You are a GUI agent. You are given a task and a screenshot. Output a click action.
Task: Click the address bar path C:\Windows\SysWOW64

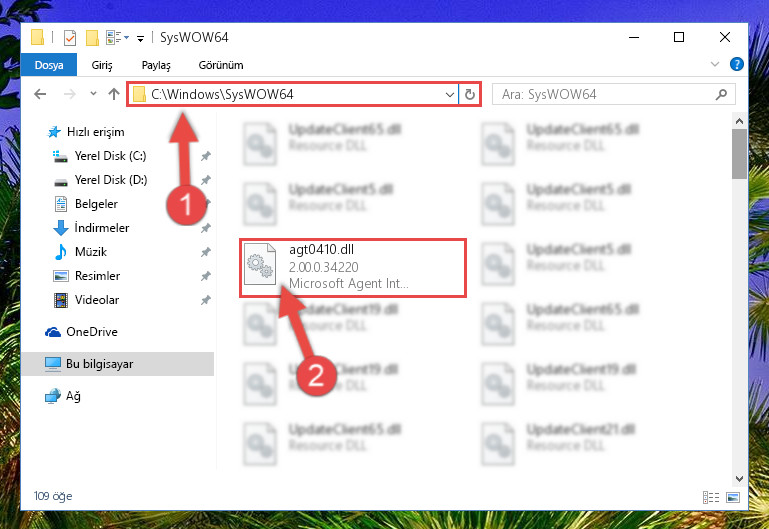222,94
